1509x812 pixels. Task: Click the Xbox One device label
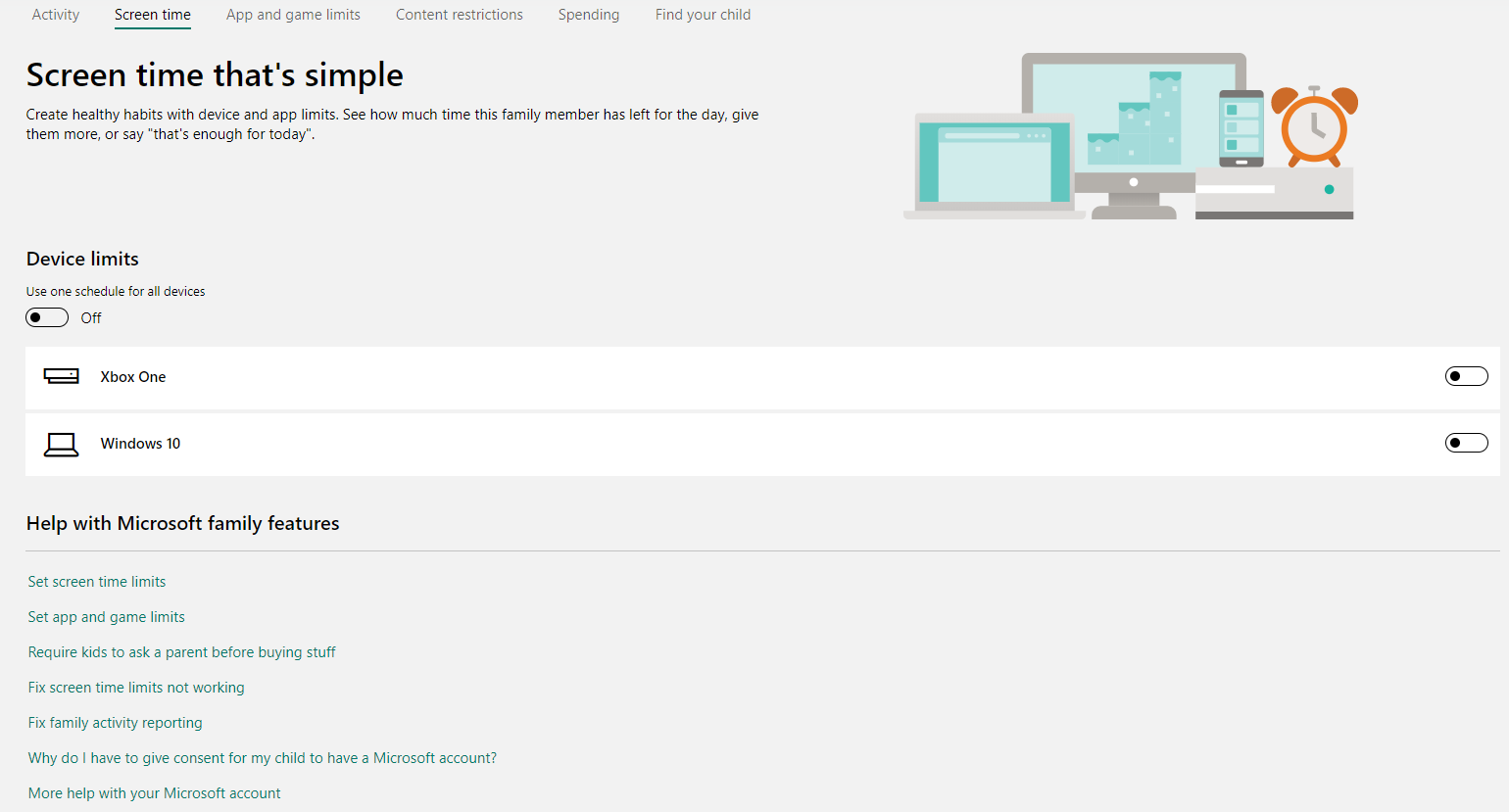click(133, 377)
